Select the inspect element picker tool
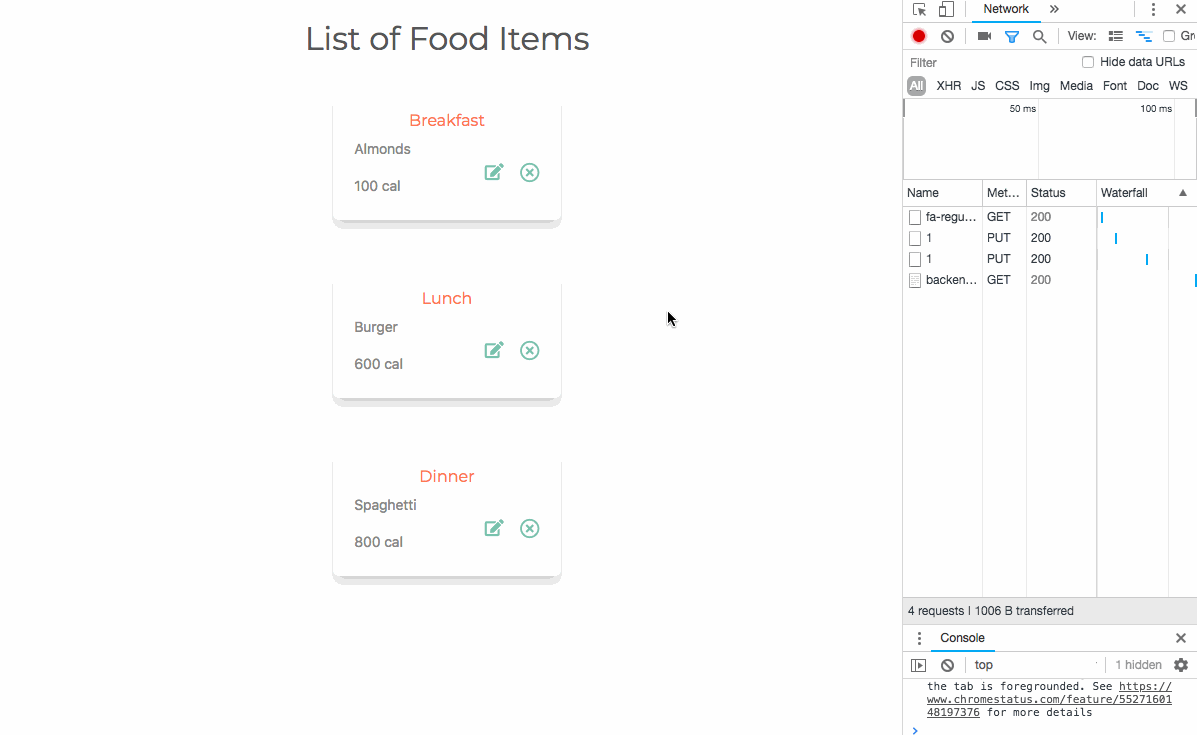 (918, 9)
